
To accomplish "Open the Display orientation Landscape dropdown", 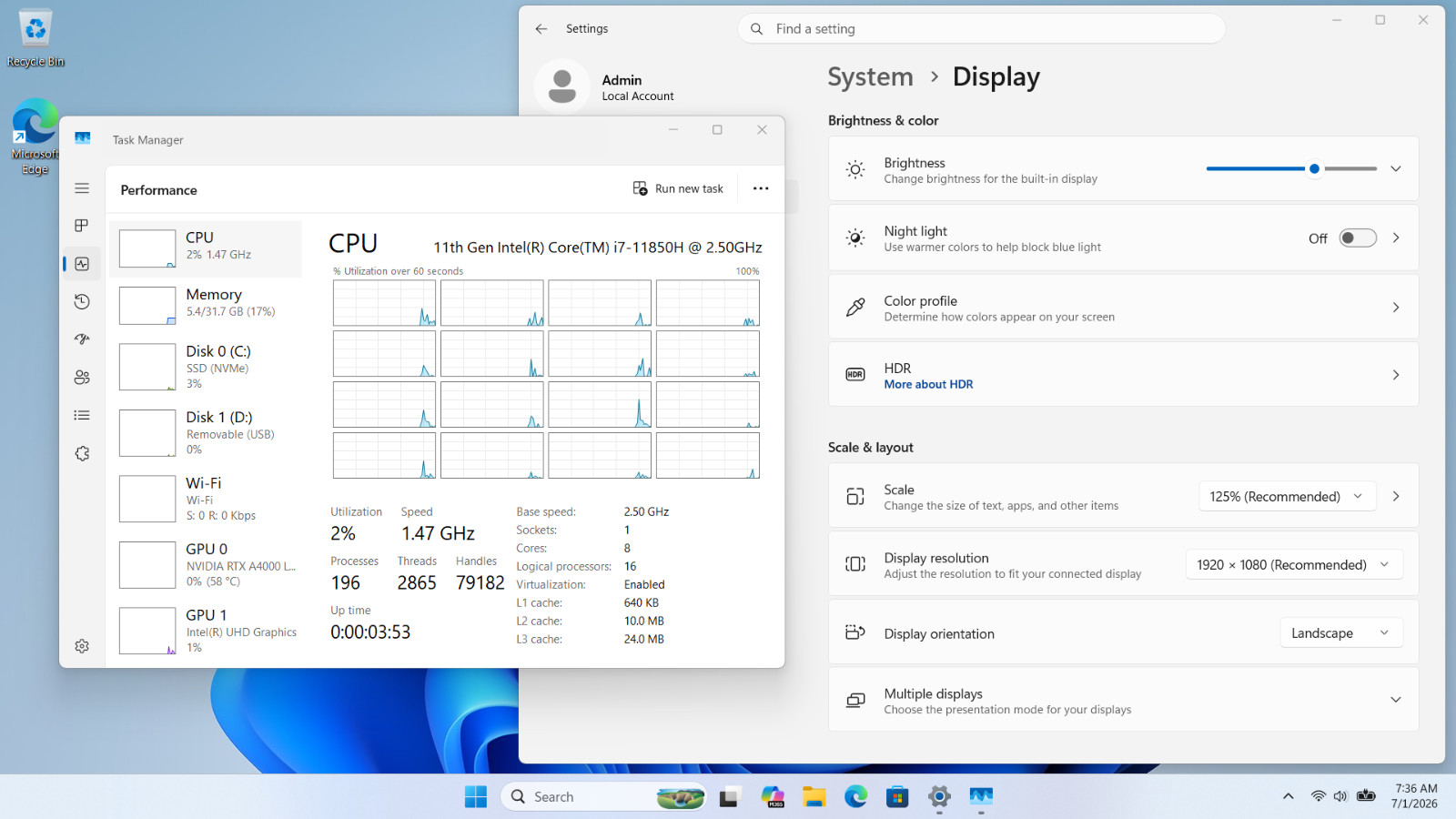I will click(x=1341, y=633).
